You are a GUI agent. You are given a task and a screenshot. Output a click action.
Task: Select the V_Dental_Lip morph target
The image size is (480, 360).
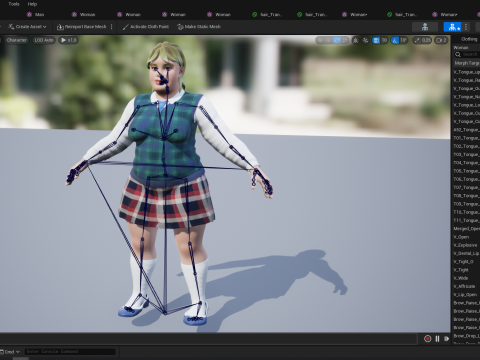(x=466, y=253)
